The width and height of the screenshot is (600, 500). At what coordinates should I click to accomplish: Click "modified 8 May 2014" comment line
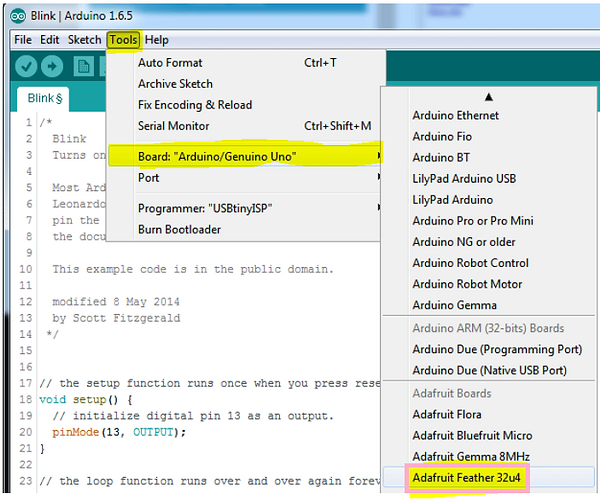116,302
